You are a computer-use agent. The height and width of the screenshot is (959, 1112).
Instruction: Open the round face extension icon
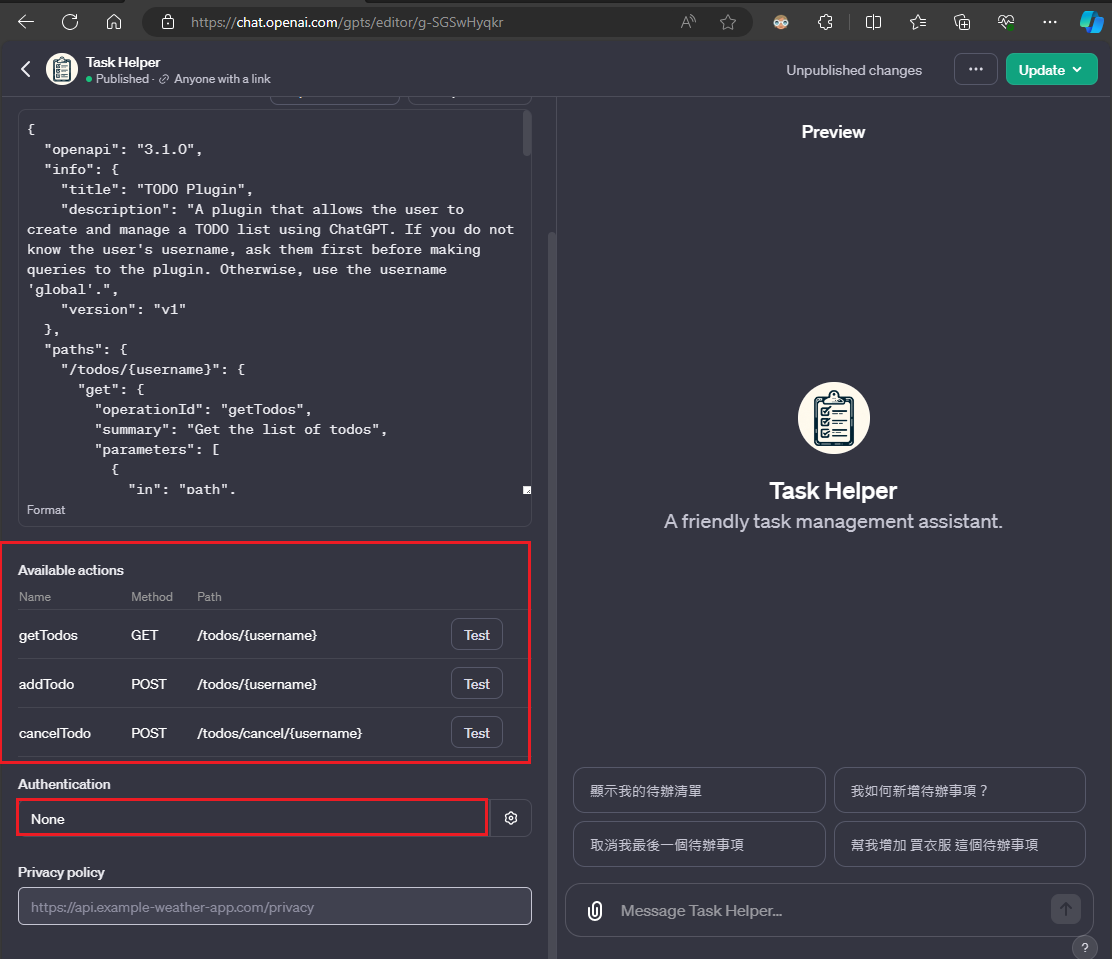(x=781, y=22)
